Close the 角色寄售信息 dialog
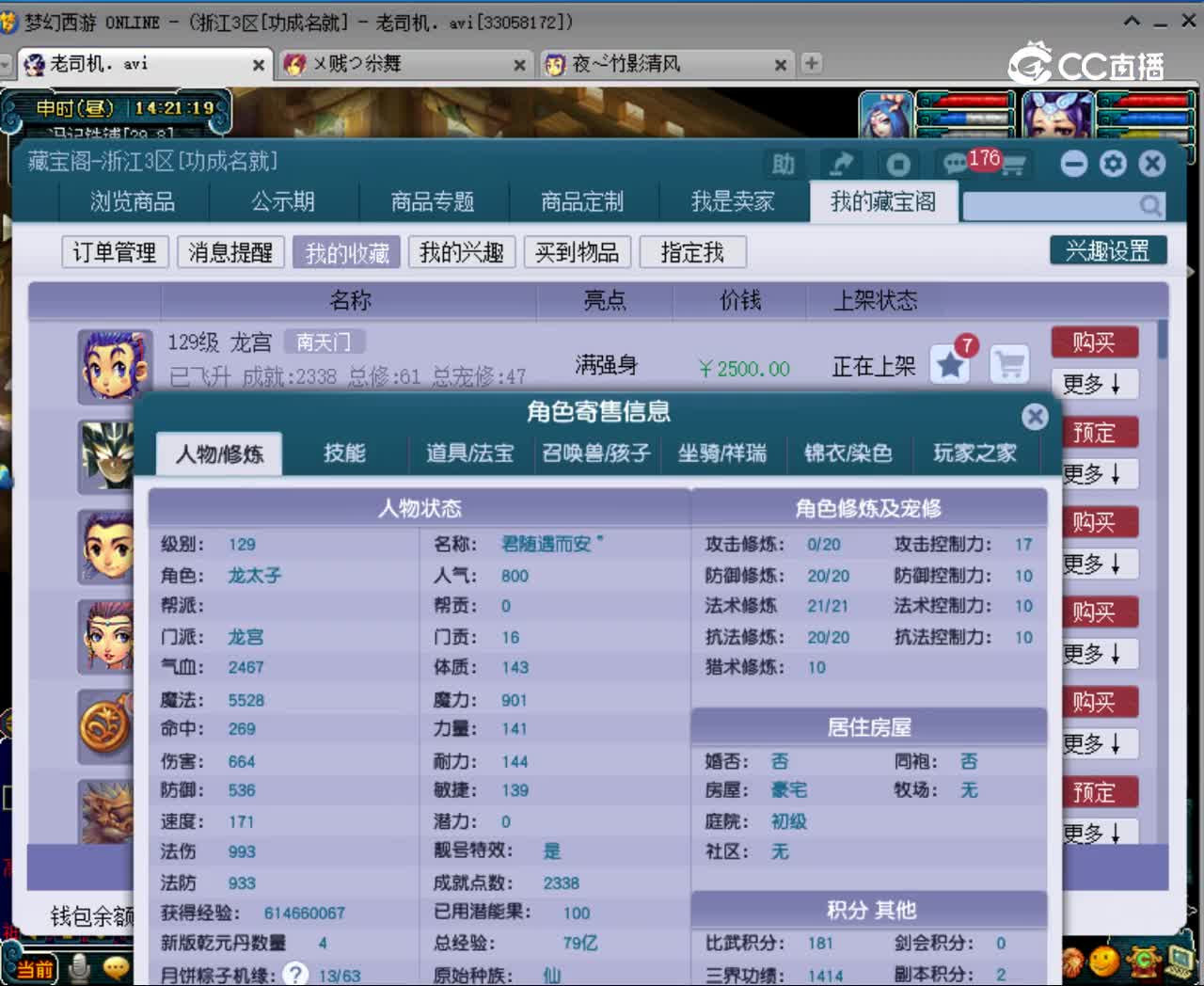Viewport: 1204px width, 986px height. pyautogui.click(x=1035, y=416)
